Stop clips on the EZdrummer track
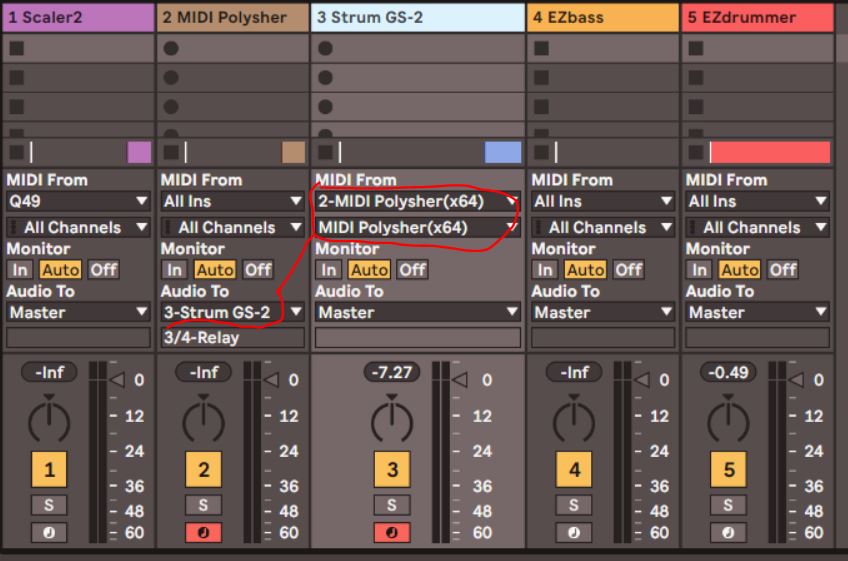This screenshot has height=561, width=848. [x=695, y=153]
